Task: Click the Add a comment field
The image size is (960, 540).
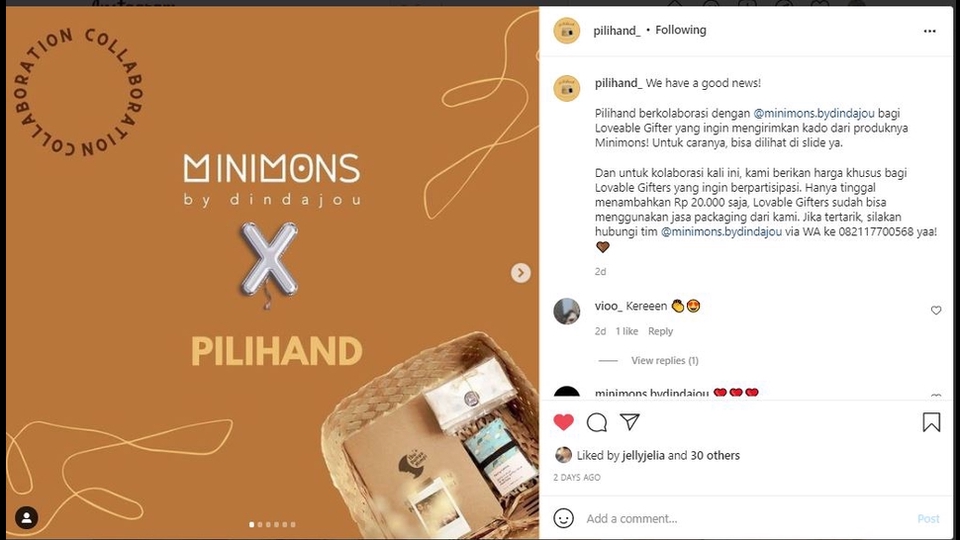Action: 747,519
